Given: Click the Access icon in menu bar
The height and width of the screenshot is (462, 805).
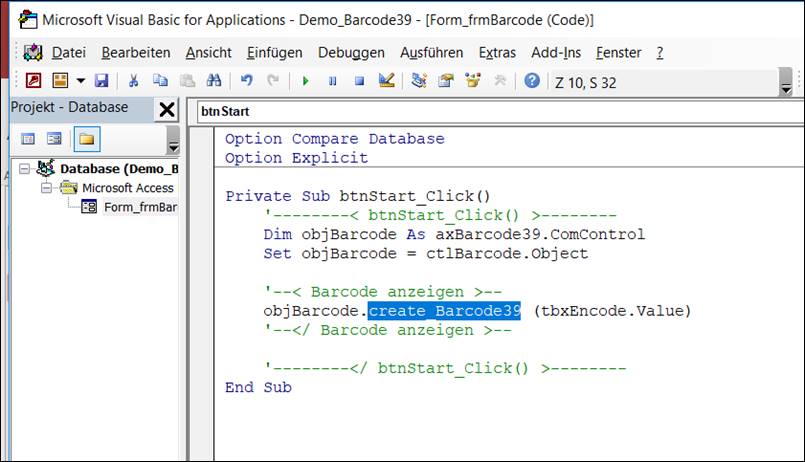Looking at the screenshot, I should click(x=33, y=52).
